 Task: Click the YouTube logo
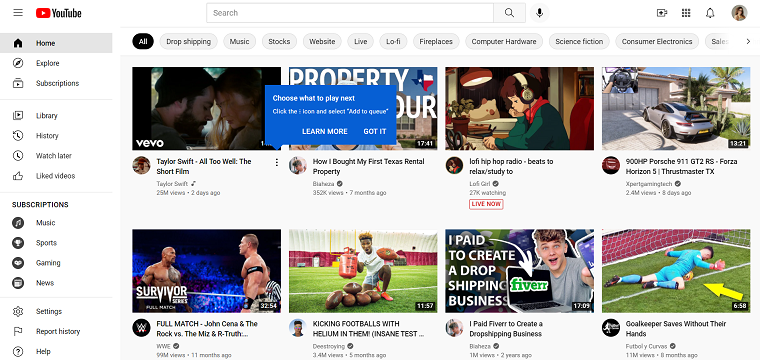[x=59, y=13]
